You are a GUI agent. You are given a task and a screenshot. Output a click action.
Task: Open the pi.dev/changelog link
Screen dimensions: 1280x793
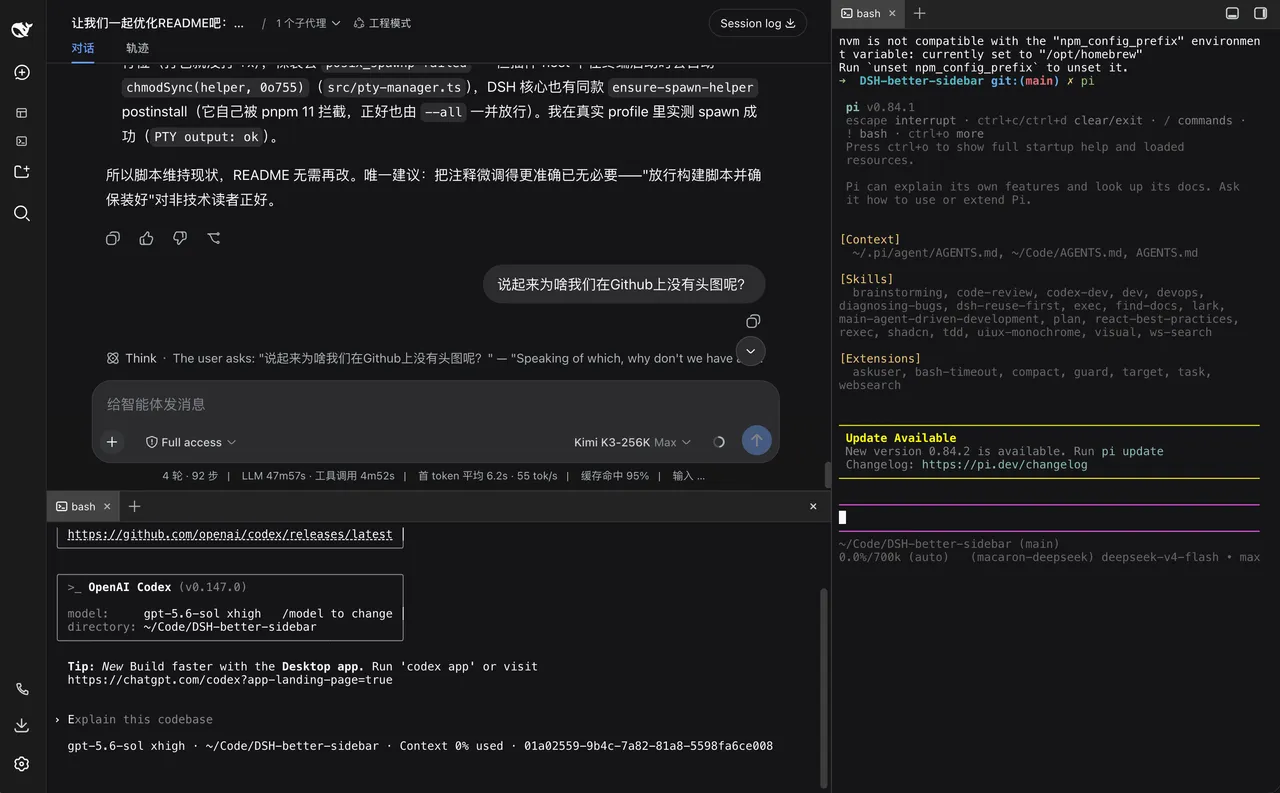1004,464
